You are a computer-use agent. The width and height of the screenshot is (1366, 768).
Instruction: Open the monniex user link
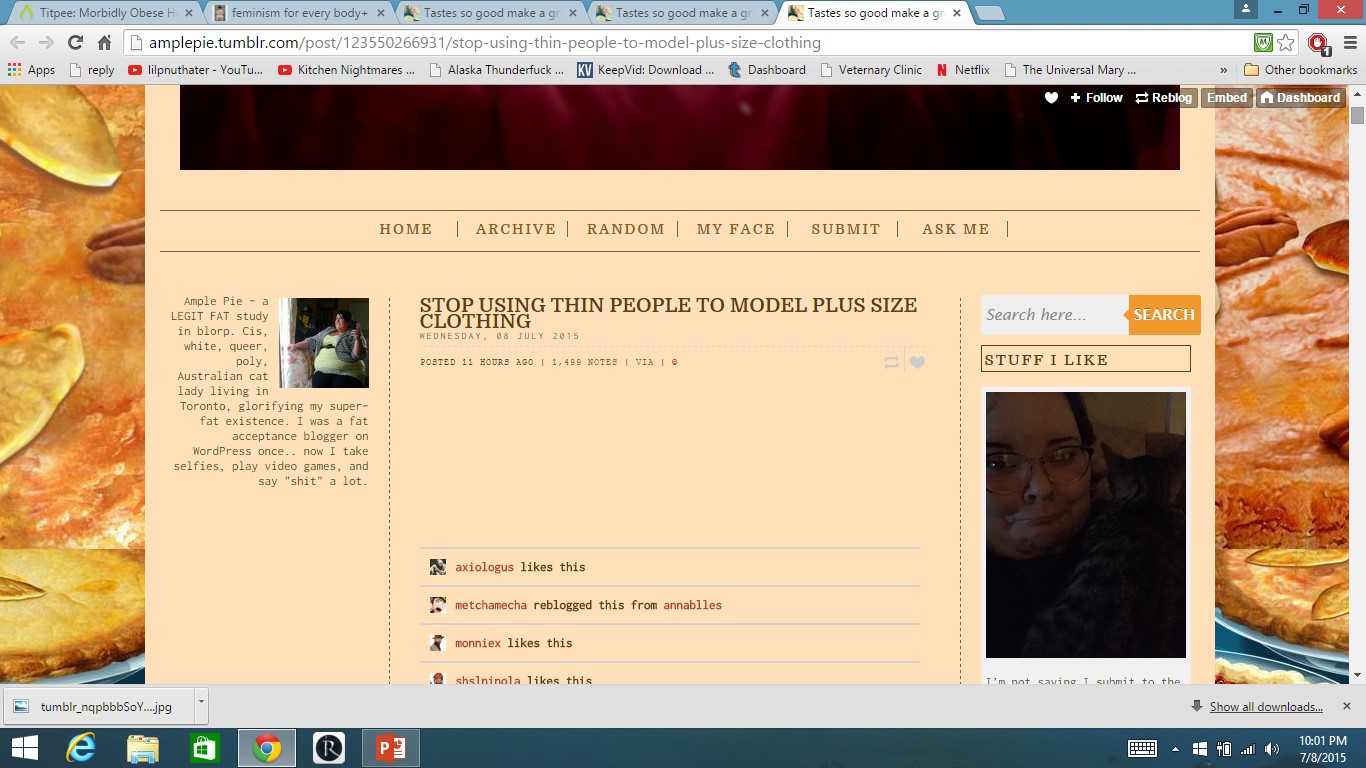(478, 643)
